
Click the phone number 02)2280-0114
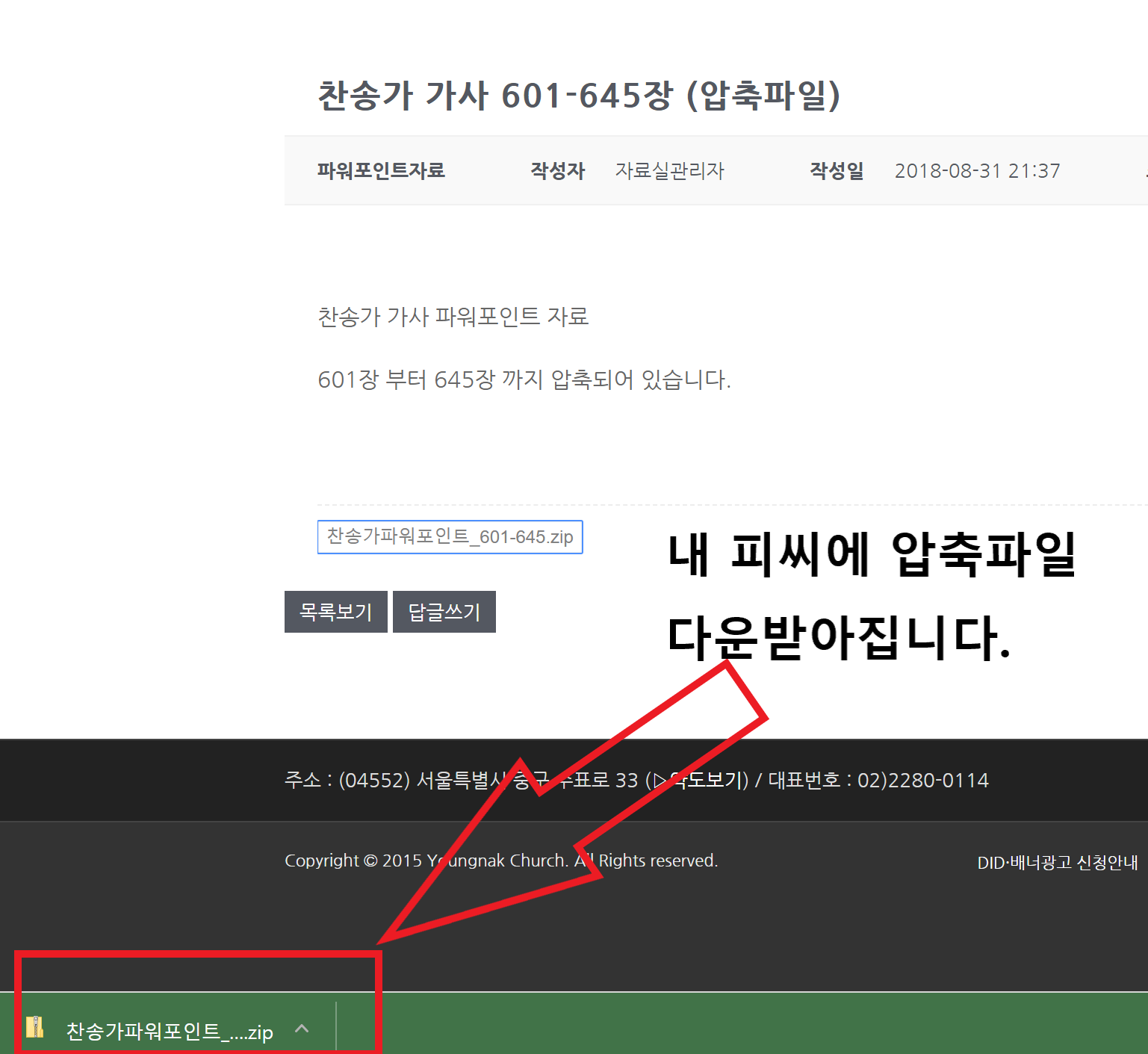pyautogui.click(x=922, y=781)
